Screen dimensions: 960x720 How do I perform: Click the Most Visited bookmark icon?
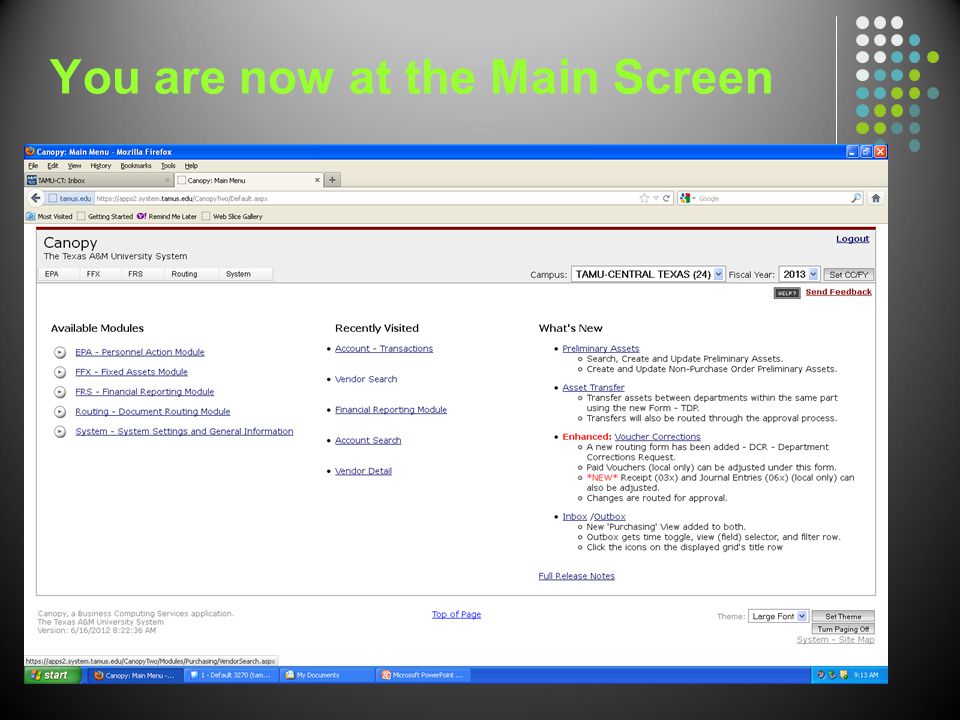point(31,216)
